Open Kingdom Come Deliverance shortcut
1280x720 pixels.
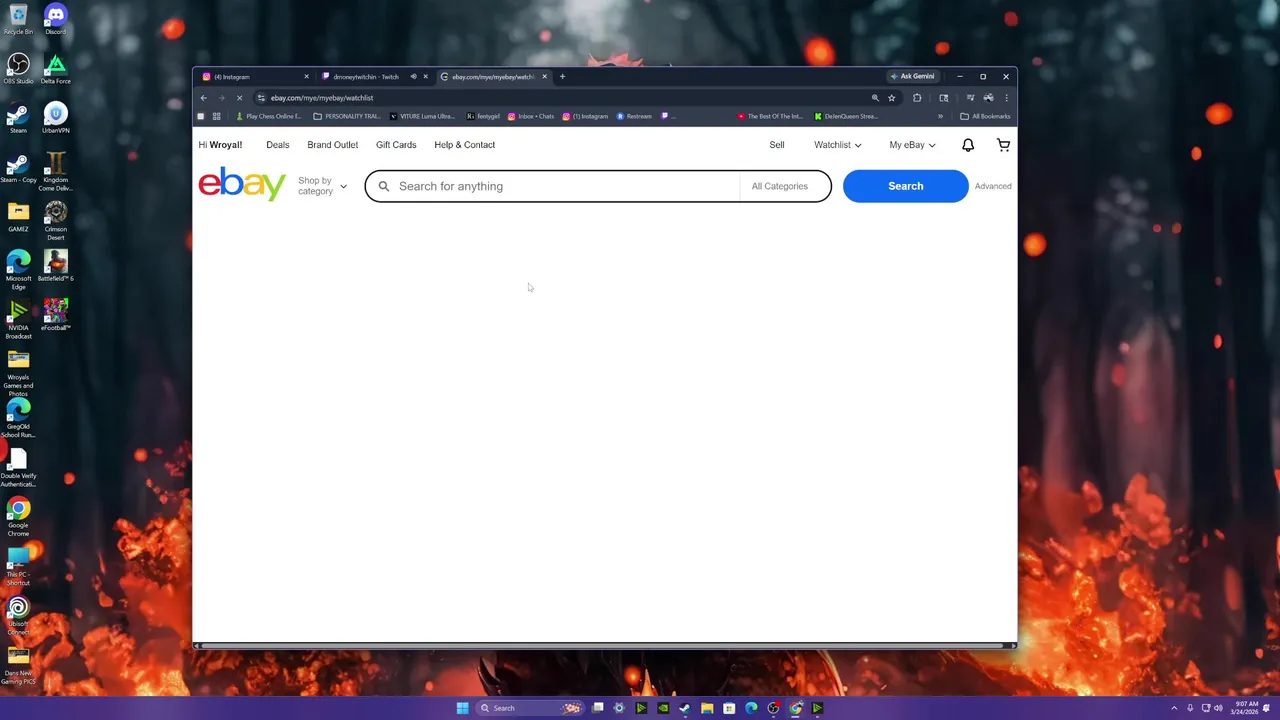pos(55,170)
